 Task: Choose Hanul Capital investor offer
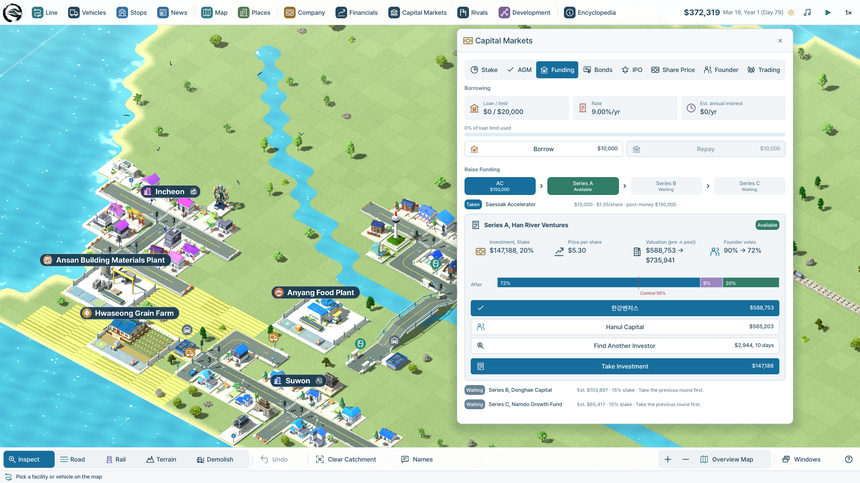625,327
